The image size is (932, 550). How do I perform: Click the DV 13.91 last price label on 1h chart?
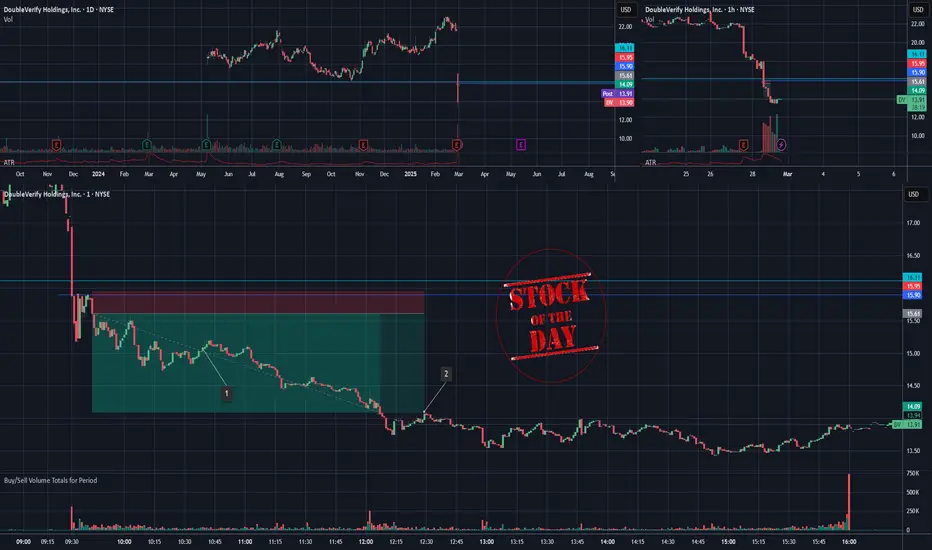(x=911, y=100)
